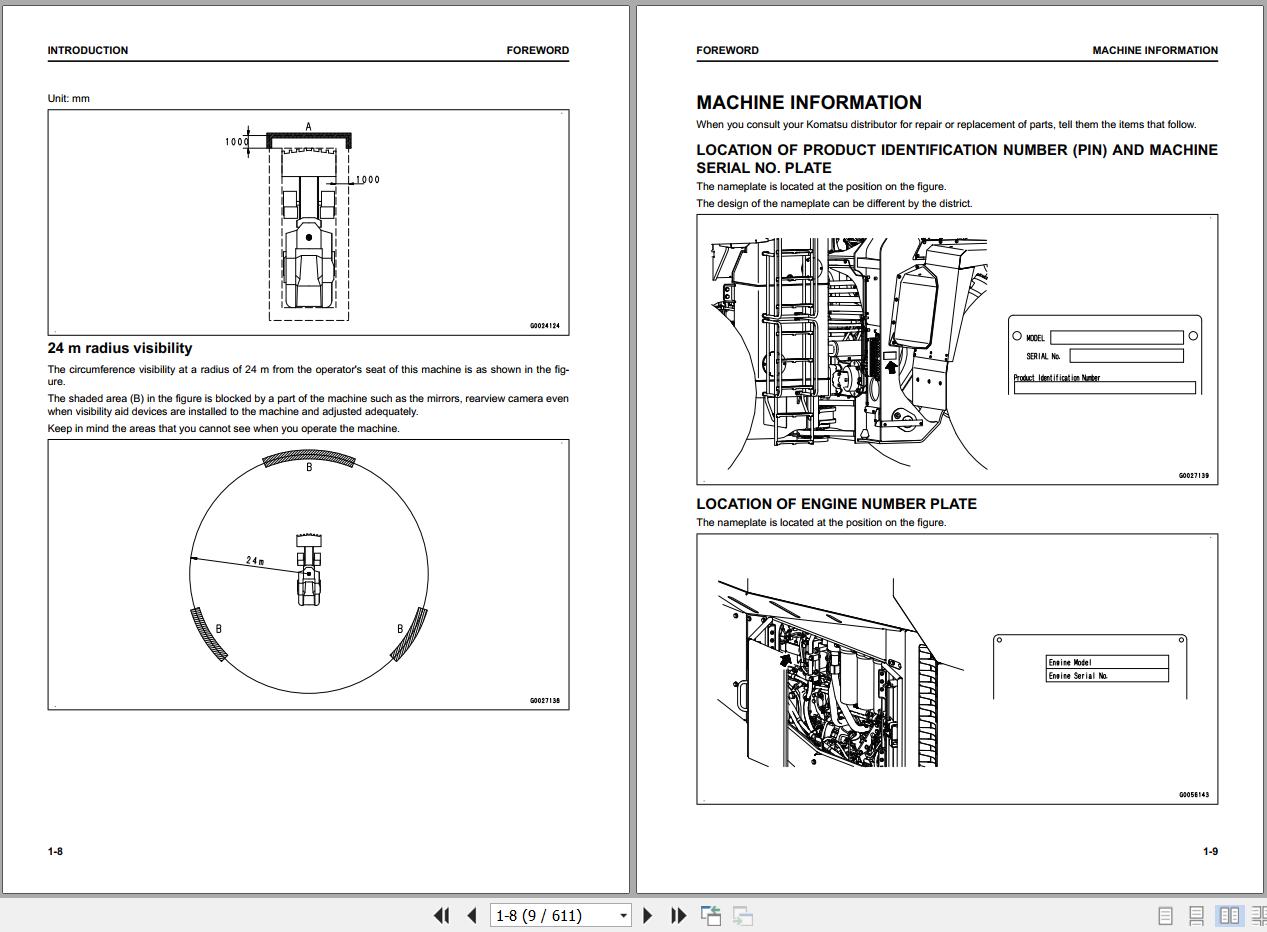The image size is (1267, 932).
Task: Jump to the last page
Action: click(x=678, y=915)
